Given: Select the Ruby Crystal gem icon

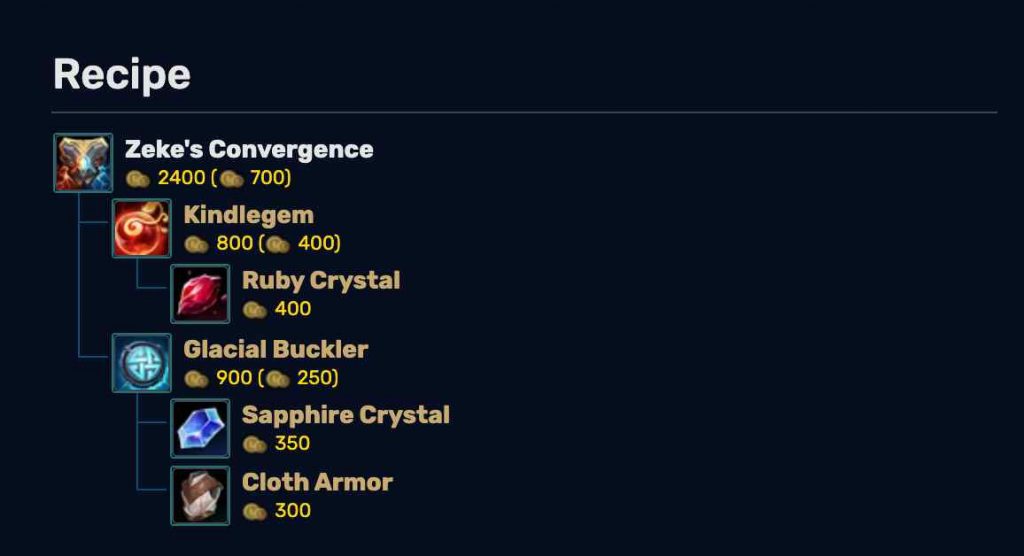Looking at the screenshot, I should (200, 294).
